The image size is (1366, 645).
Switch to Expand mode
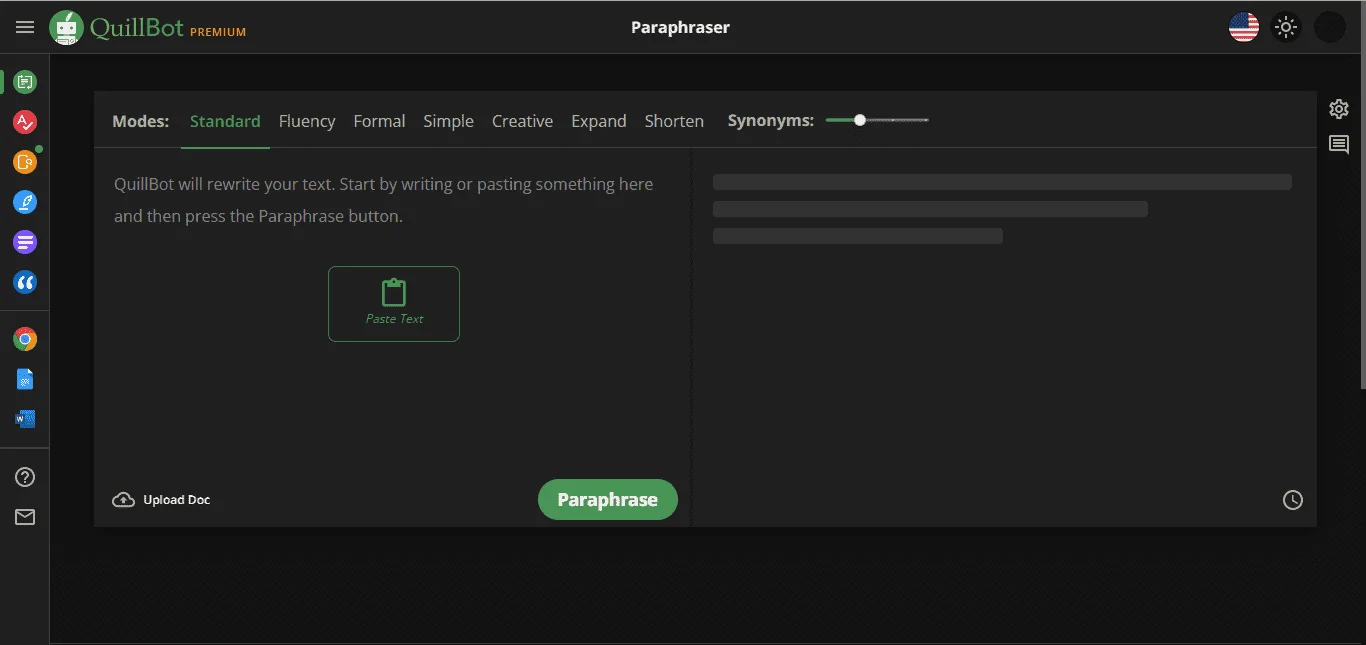pos(599,121)
